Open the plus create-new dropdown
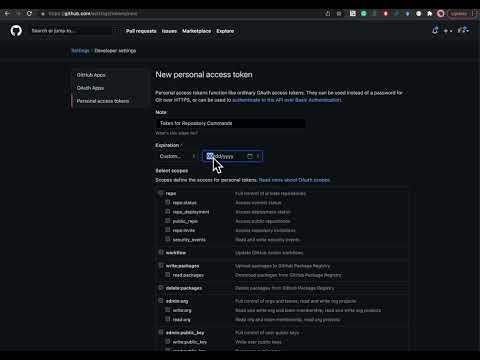Image resolution: width=480 pixels, height=360 pixels. click(x=448, y=31)
